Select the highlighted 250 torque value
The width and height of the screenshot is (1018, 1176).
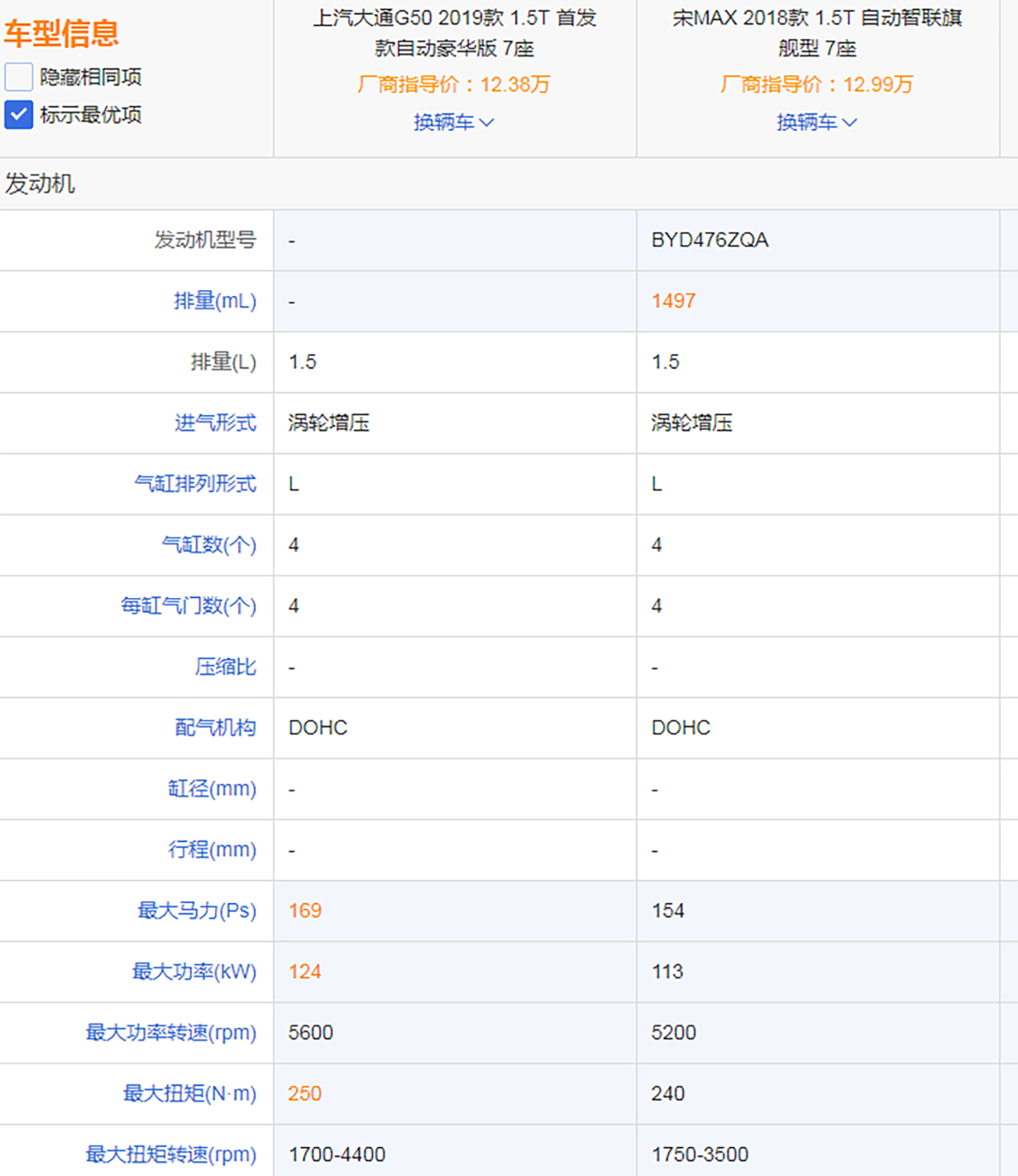tap(305, 1094)
